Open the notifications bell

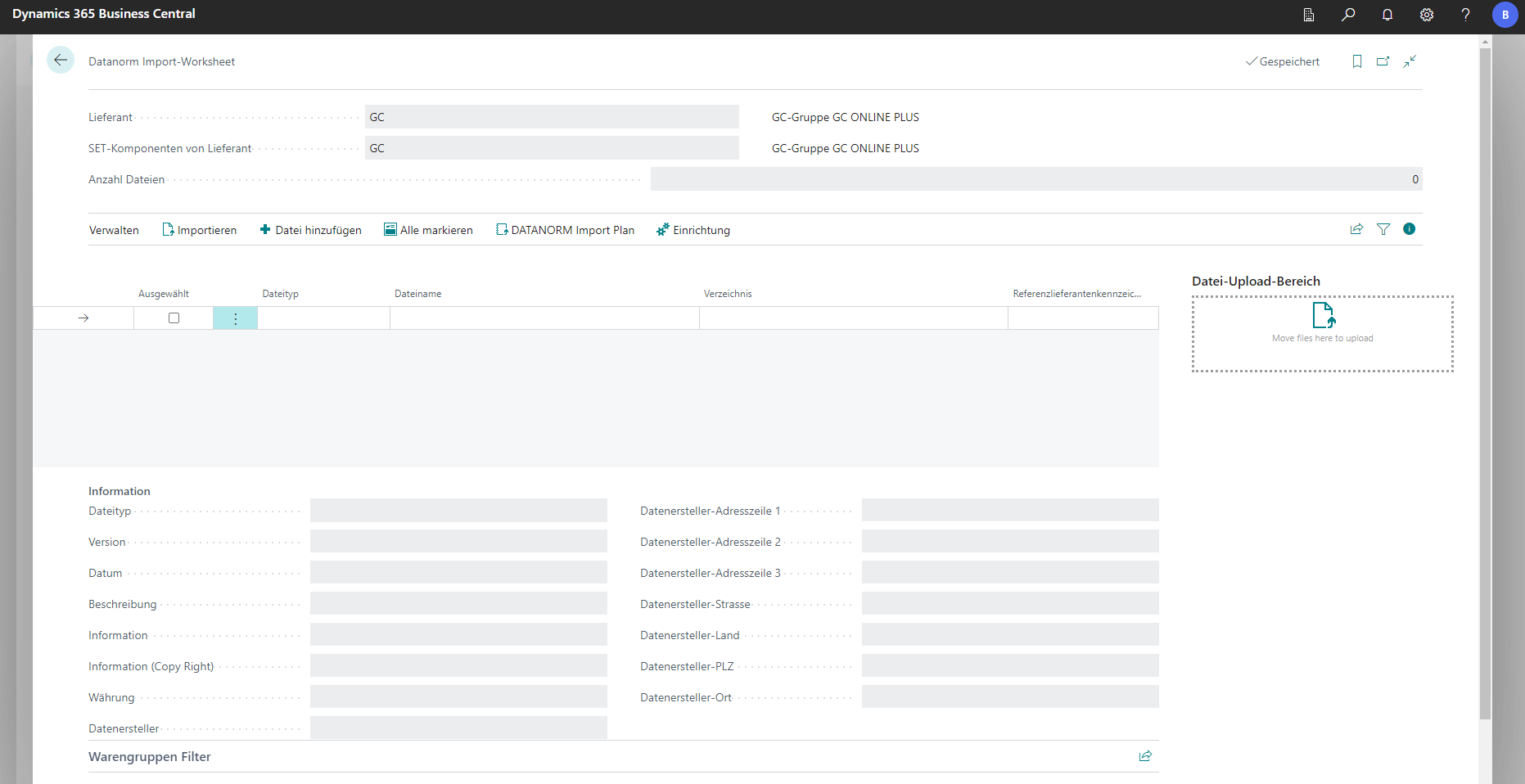click(1387, 15)
